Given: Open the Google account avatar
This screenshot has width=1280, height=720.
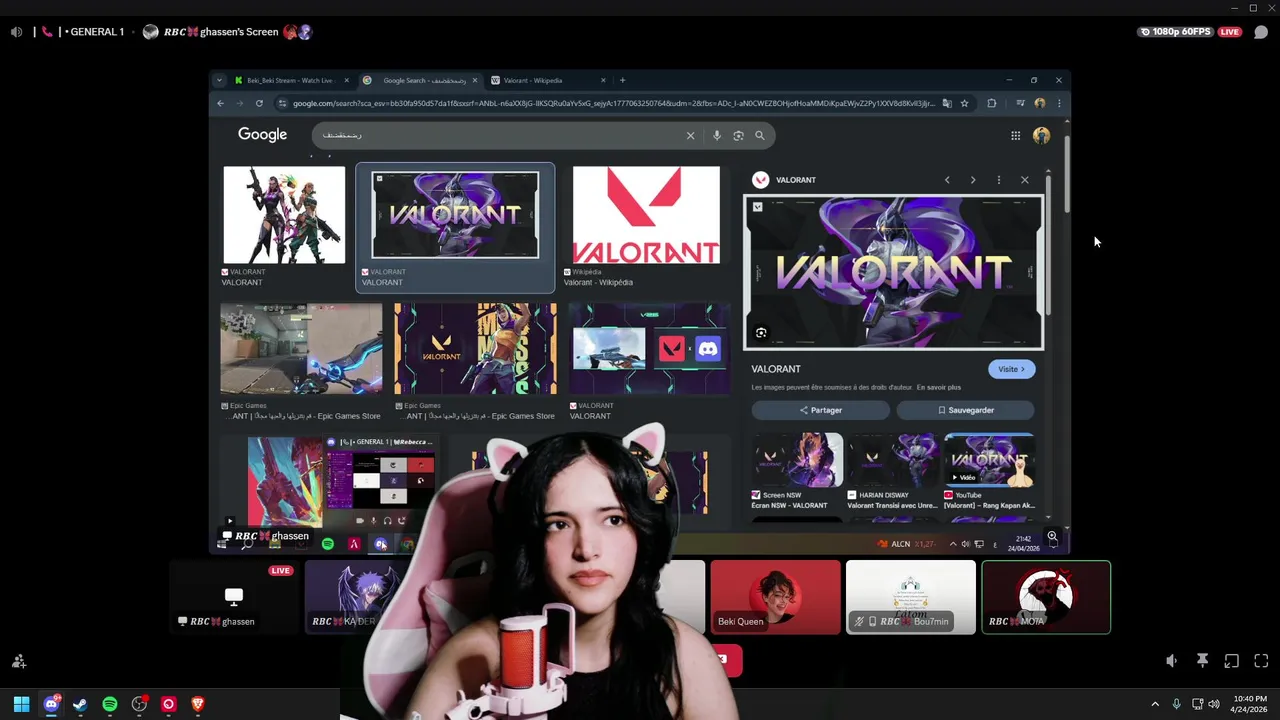Looking at the screenshot, I should coord(1041,135).
